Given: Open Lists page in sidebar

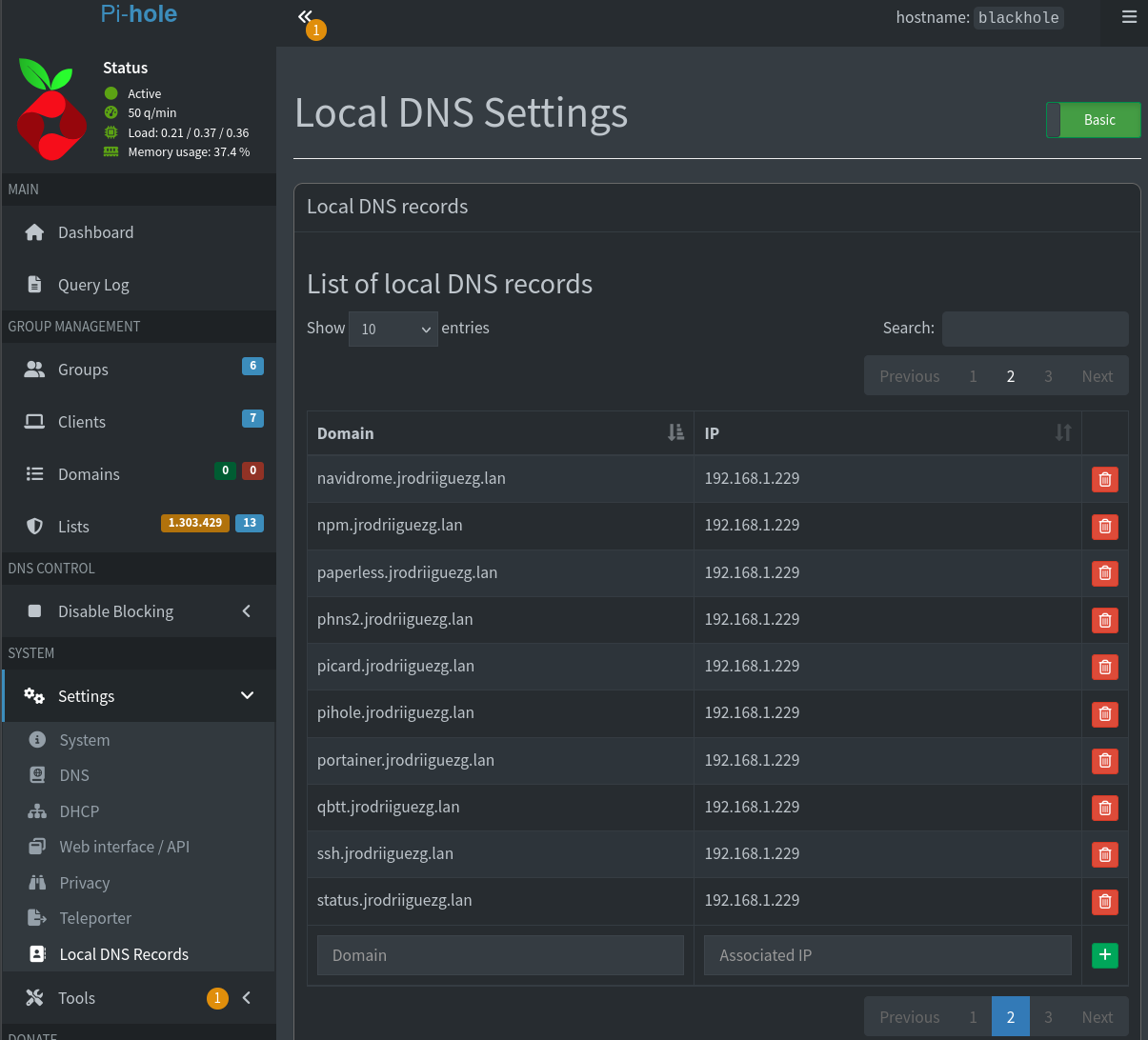Looking at the screenshot, I should (138, 527).
